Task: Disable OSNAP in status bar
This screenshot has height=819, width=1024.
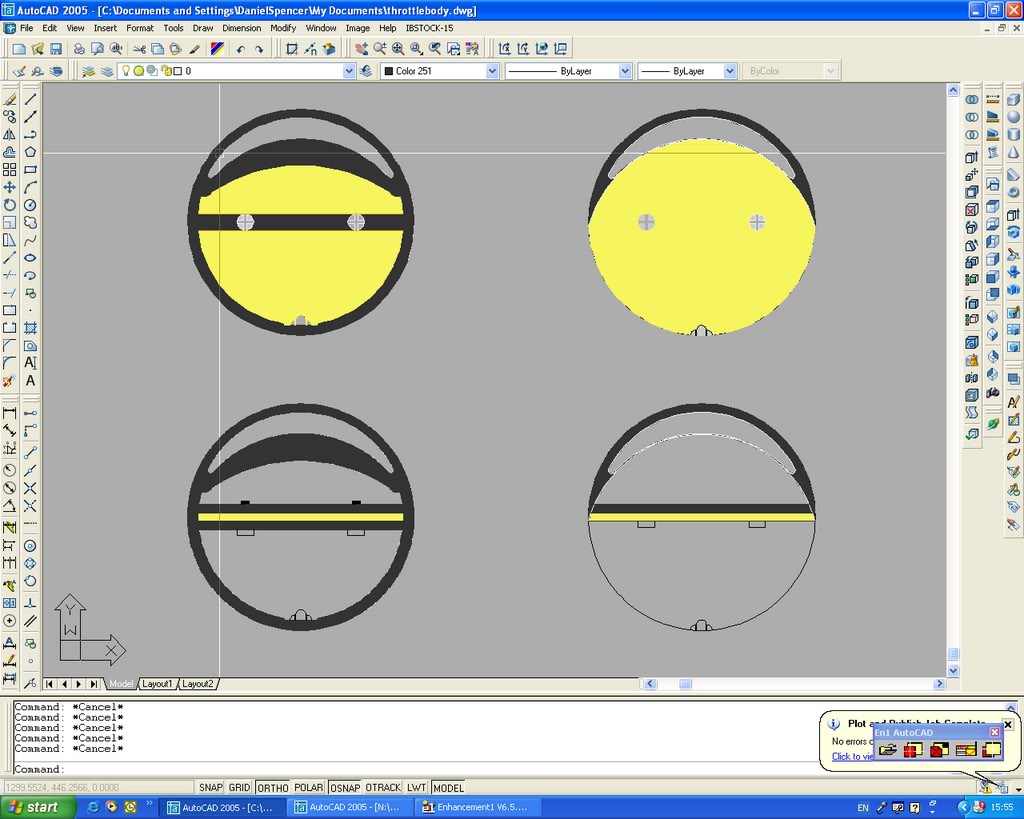Action: pos(344,788)
